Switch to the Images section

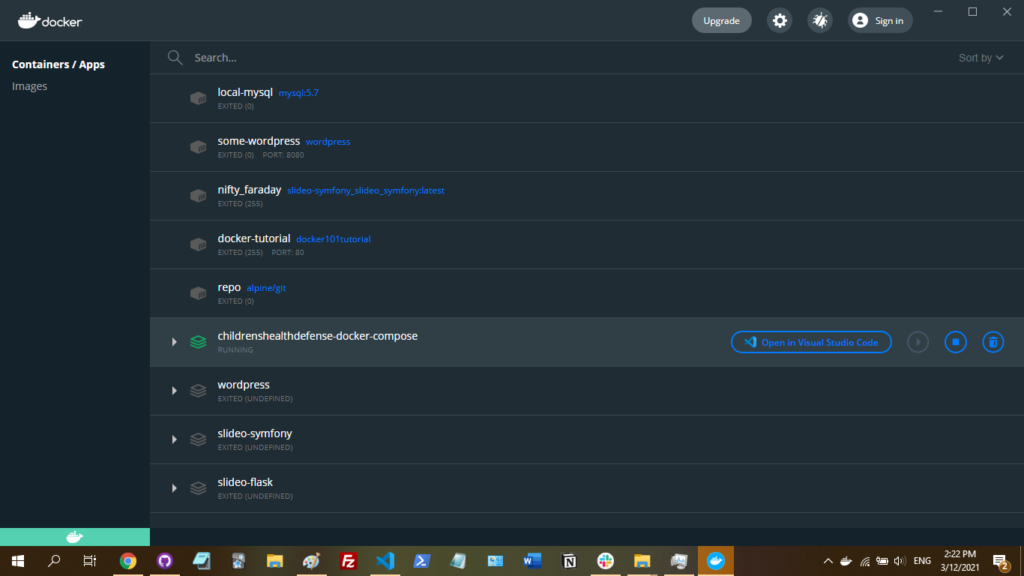coord(30,87)
